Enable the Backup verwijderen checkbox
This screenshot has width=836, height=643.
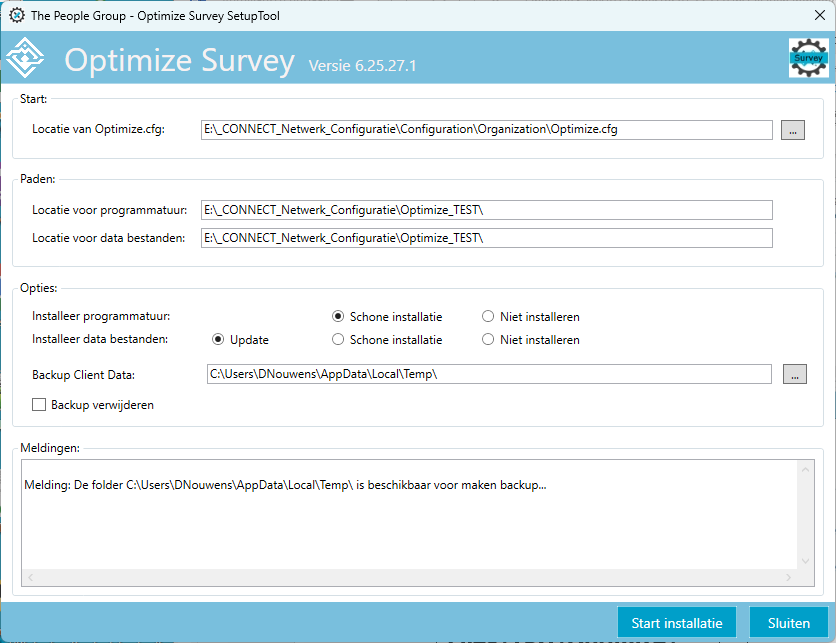coord(39,405)
